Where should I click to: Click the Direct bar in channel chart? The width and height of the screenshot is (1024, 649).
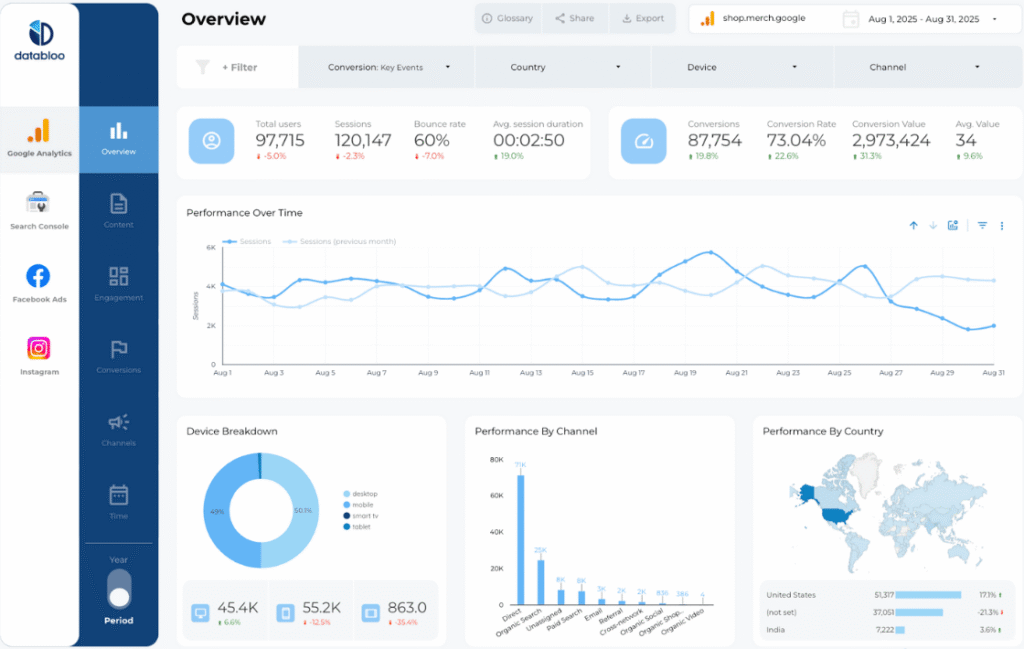520,540
